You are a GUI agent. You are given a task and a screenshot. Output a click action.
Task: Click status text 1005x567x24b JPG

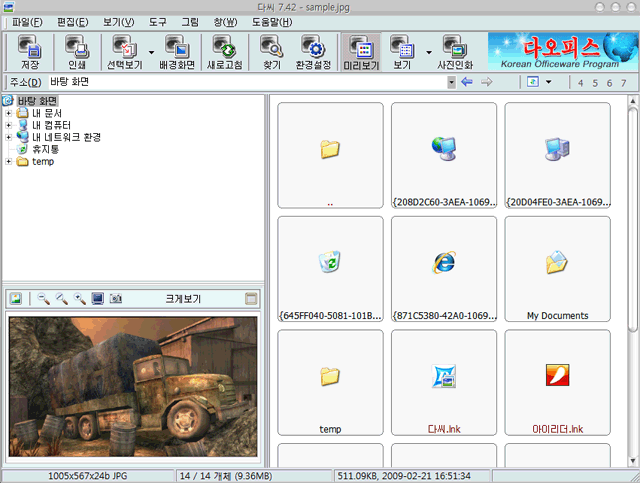point(88,476)
